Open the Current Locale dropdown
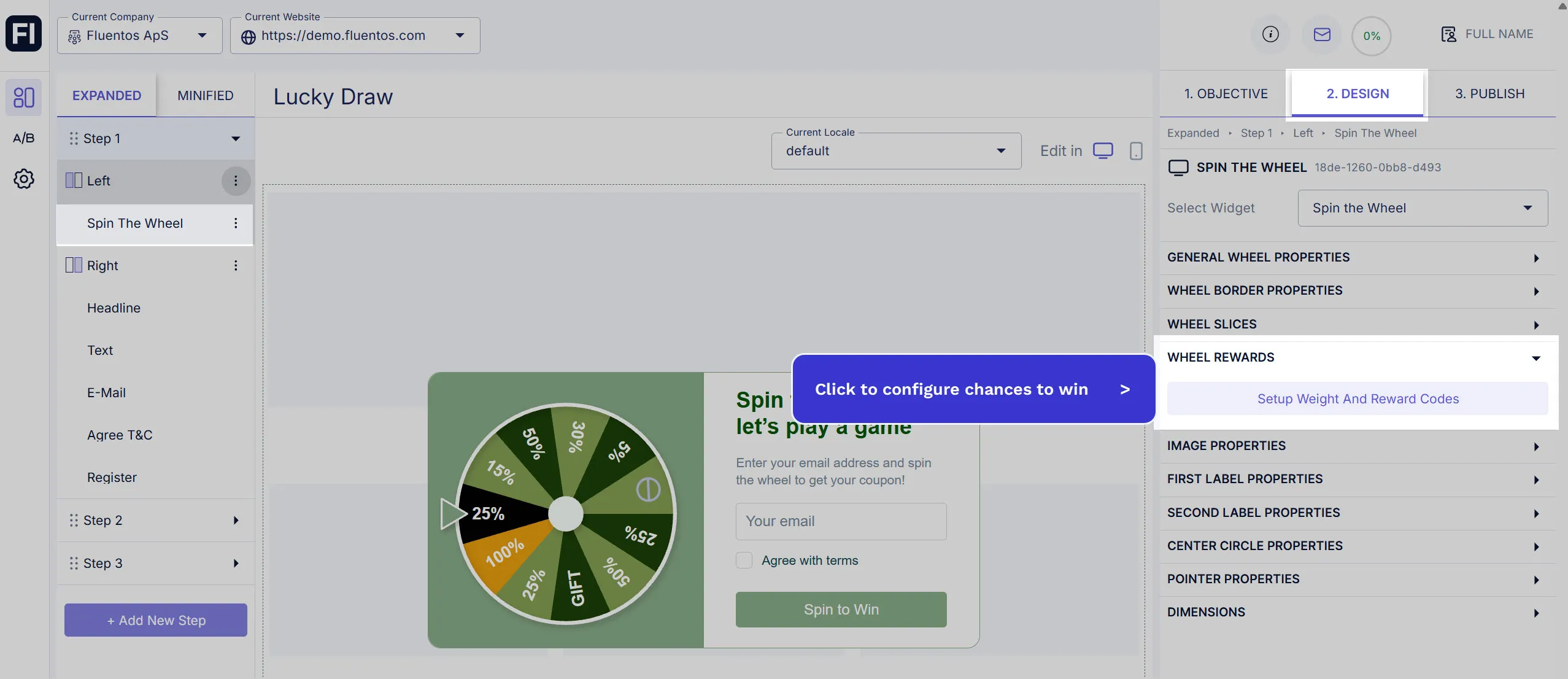The width and height of the screenshot is (1568, 679). click(x=896, y=151)
